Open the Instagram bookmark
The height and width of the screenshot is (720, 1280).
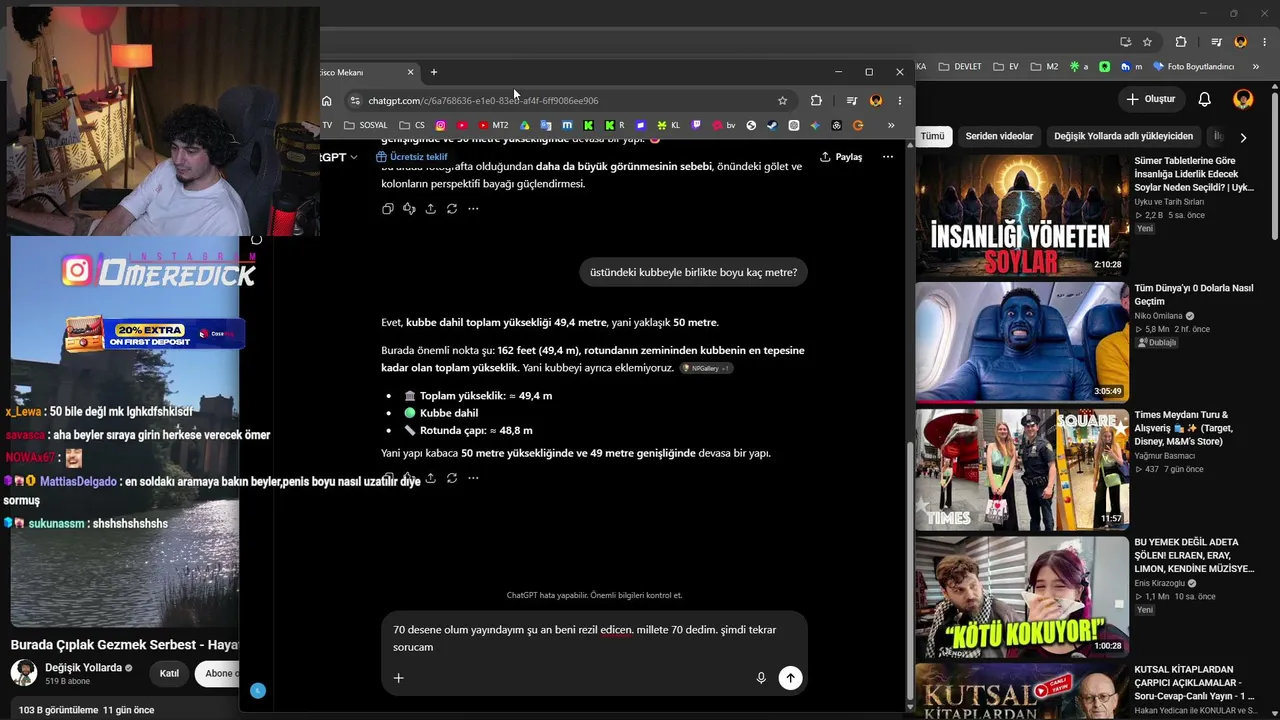(x=440, y=125)
